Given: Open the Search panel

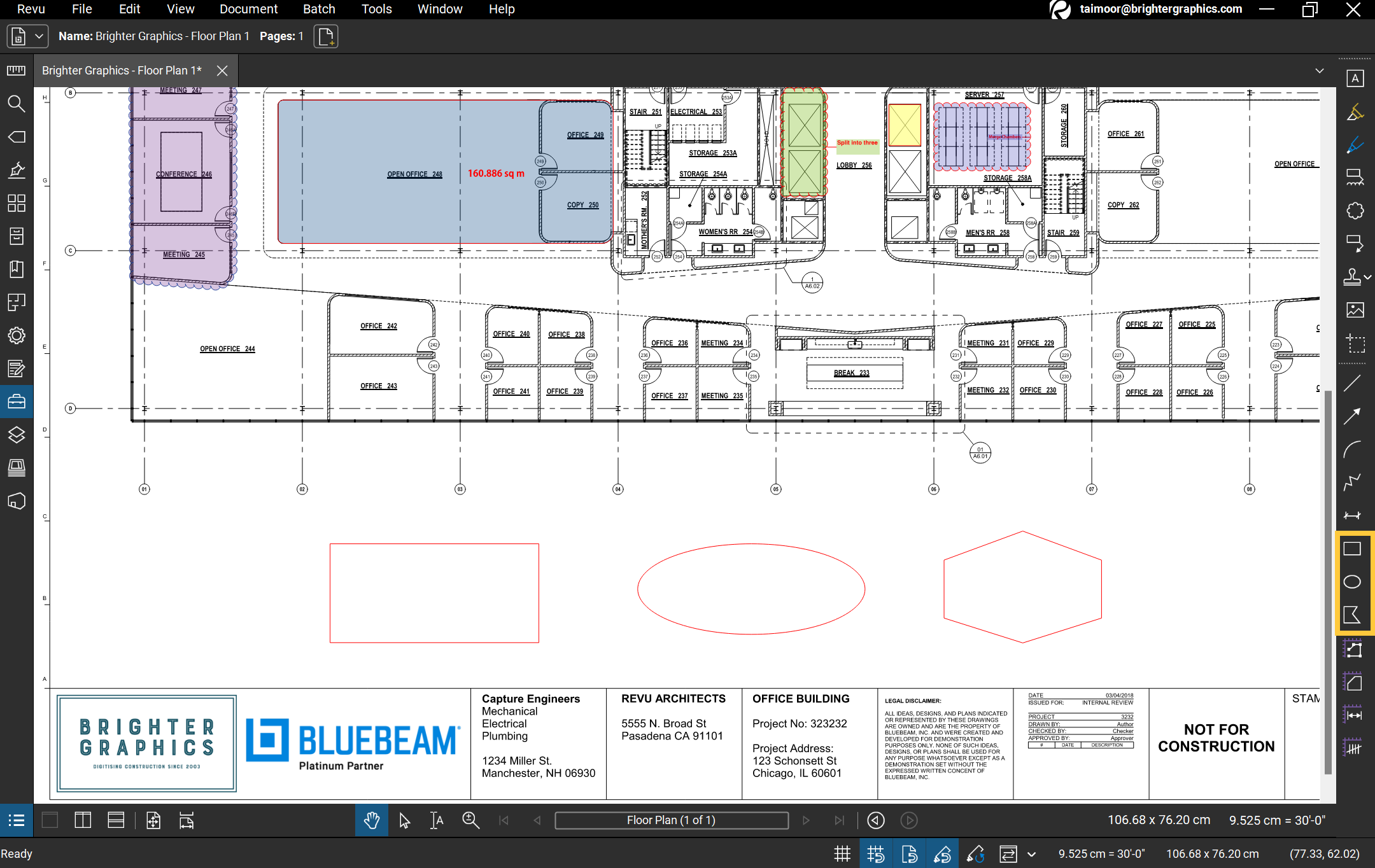Looking at the screenshot, I should [x=17, y=104].
